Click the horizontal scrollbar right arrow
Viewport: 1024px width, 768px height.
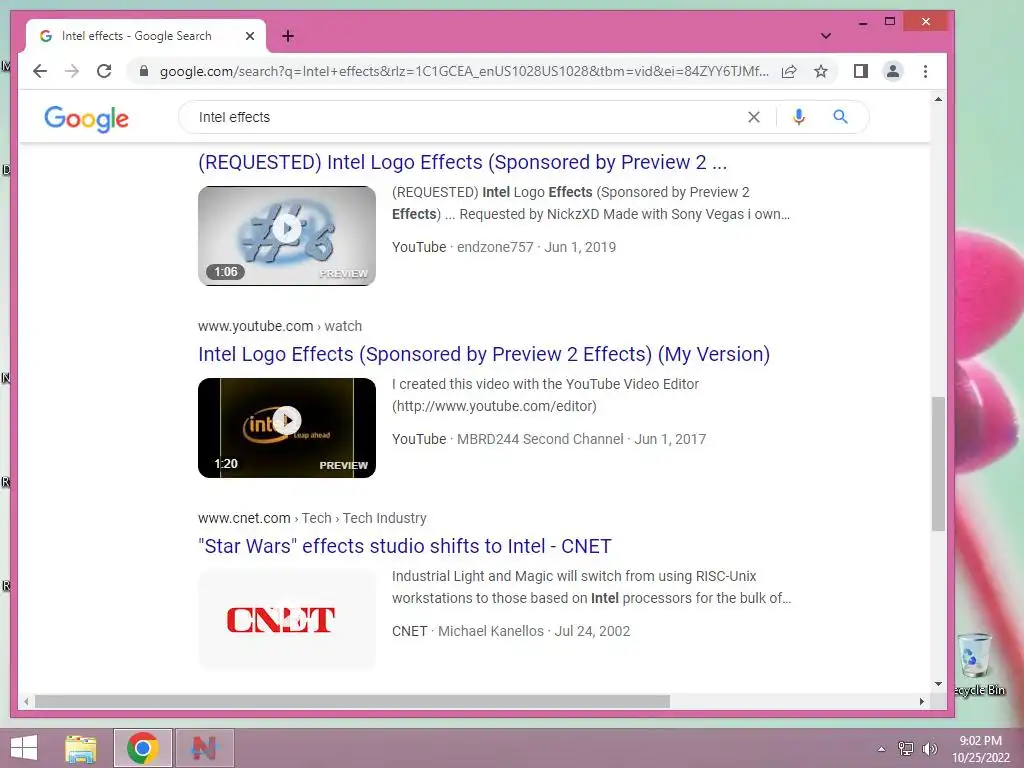[921, 701]
